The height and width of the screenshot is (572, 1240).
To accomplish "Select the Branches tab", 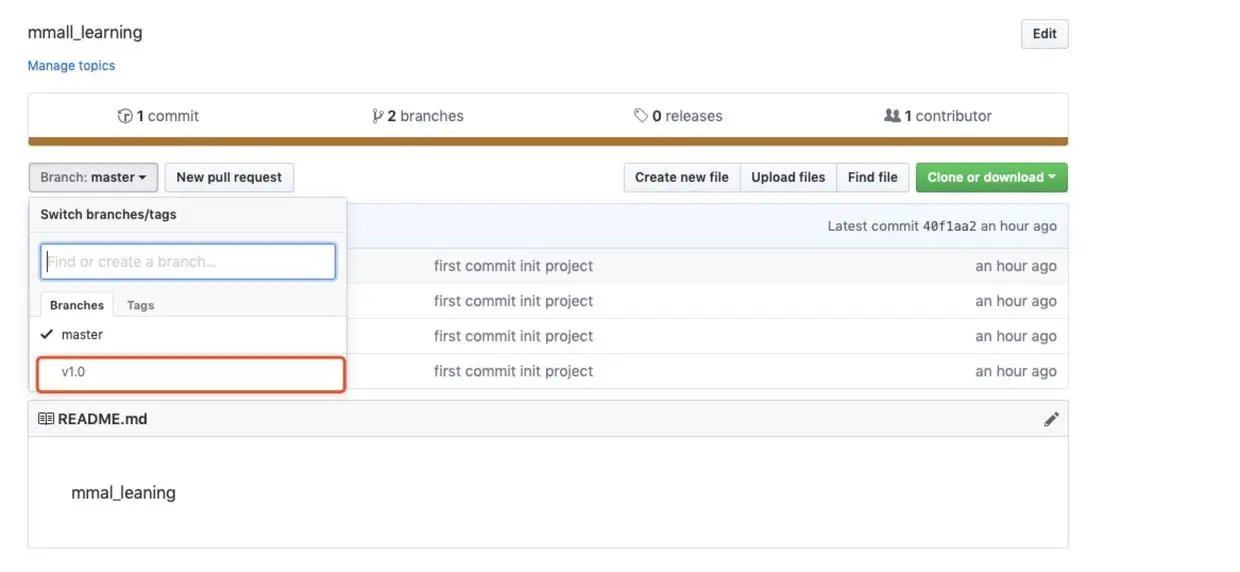I will pos(77,305).
